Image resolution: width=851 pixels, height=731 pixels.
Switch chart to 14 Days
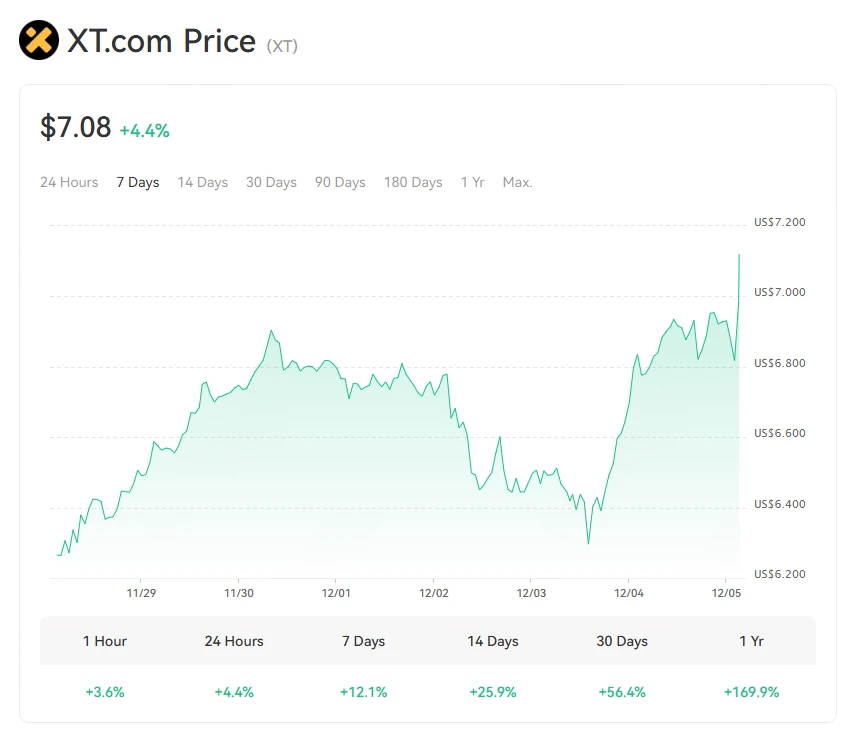pyautogui.click(x=203, y=182)
